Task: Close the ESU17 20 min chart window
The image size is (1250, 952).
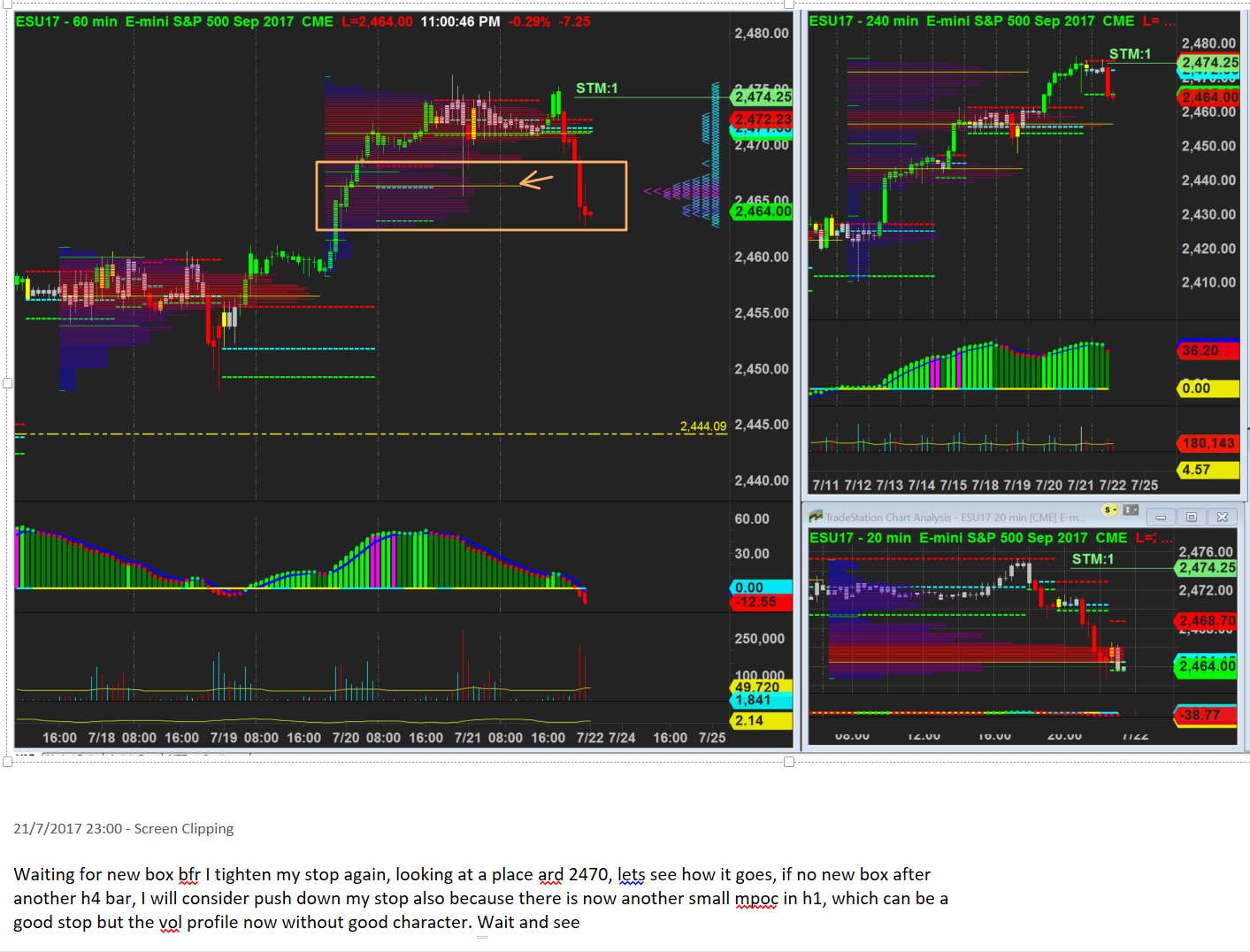Action: tap(1222, 517)
